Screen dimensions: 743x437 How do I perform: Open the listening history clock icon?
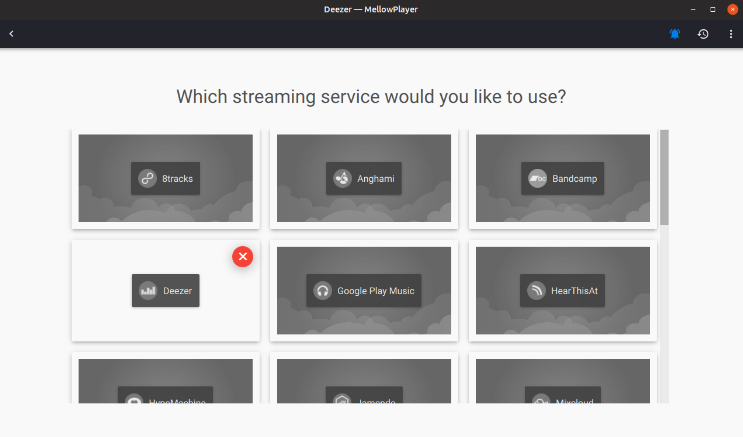coord(703,34)
